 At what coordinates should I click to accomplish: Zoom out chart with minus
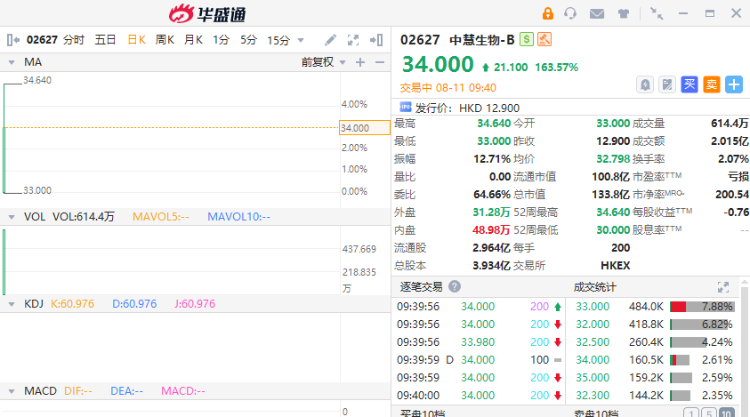380,62
